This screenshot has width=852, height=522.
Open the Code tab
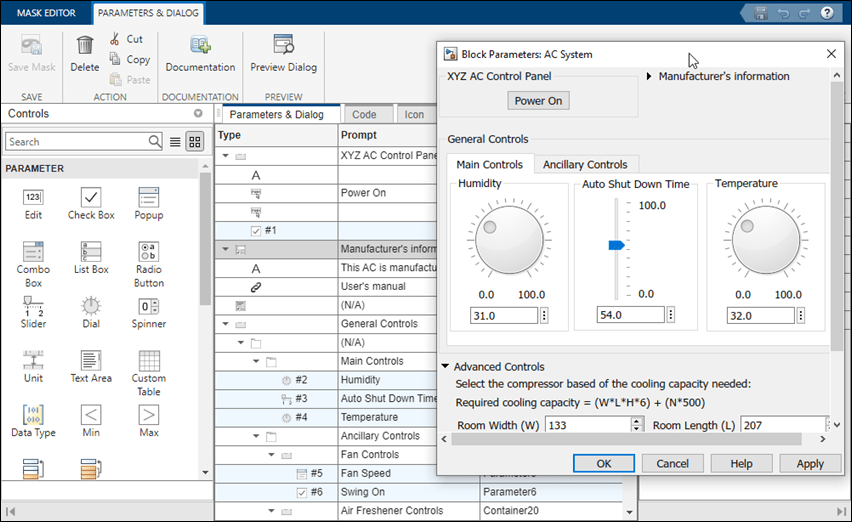(x=364, y=114)
